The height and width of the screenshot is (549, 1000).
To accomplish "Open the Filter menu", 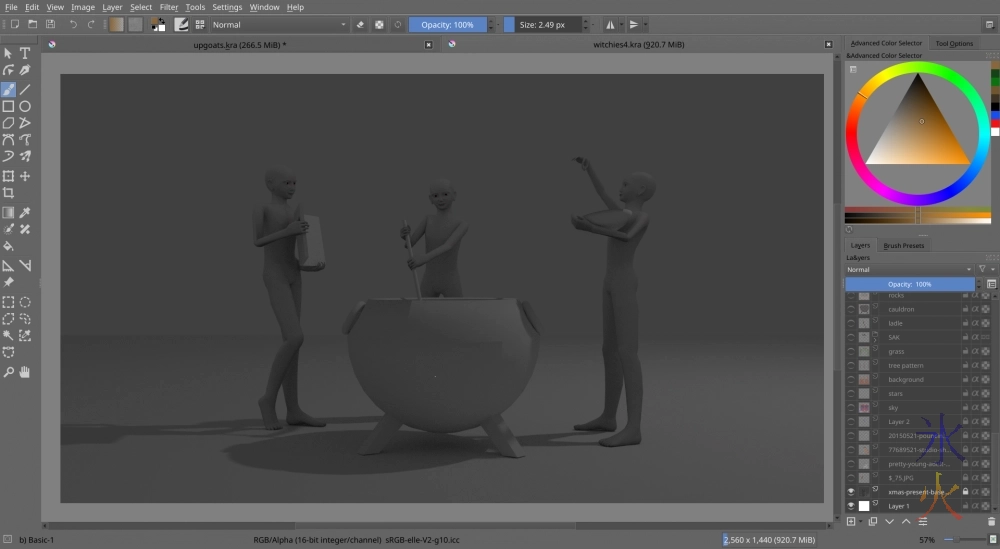I will [x=168, y=7].
